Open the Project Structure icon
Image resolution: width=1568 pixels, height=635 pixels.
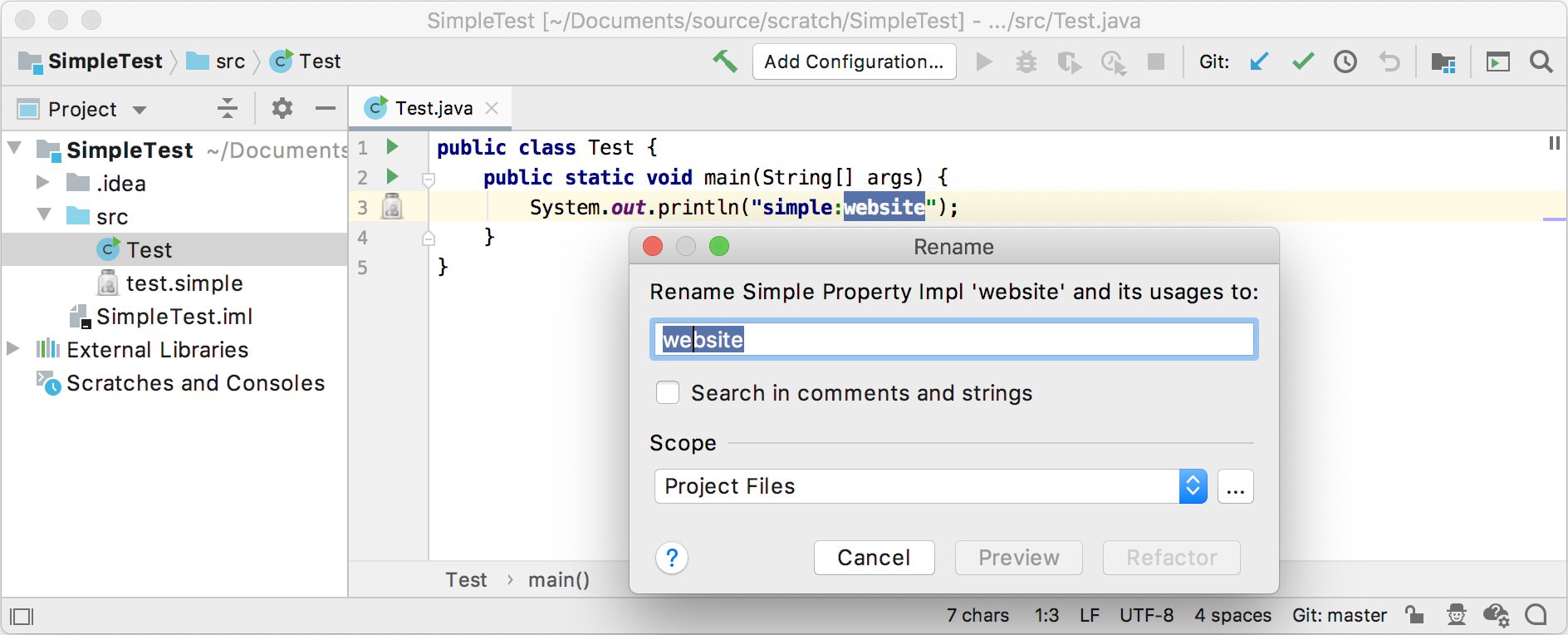click(x=1443, y=62)
